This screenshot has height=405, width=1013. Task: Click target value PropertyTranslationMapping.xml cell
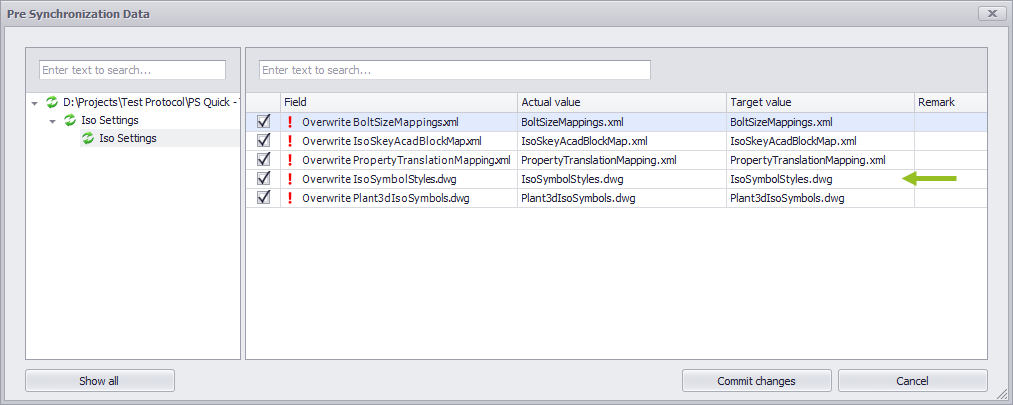pyautogui.click(x=820, y=160)
